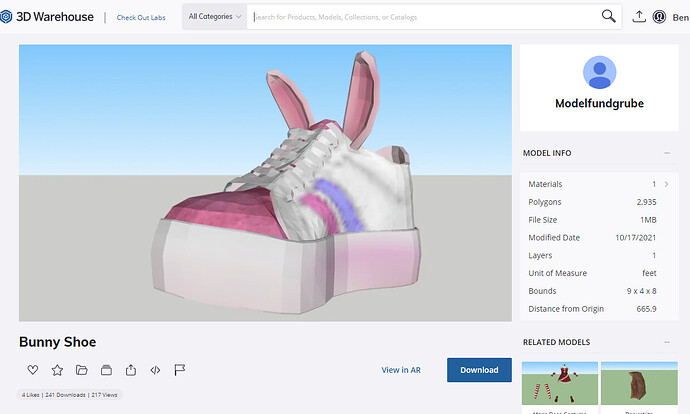Viewport: 690px width, 414px height.
Task: Open the Check Out Labs link
Action: [141, 18]
